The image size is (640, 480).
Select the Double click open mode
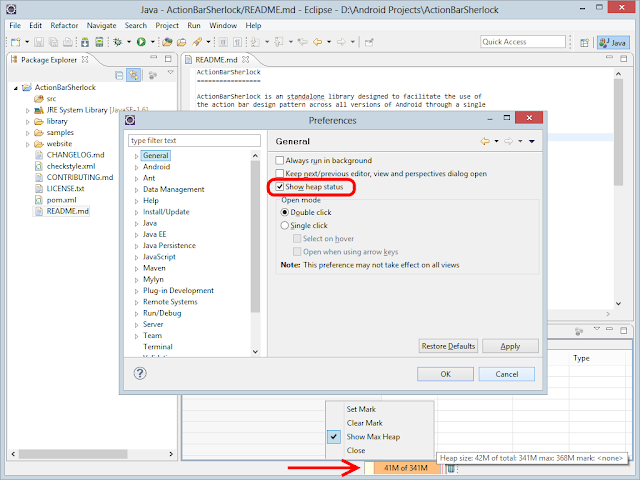click(285, 212)
